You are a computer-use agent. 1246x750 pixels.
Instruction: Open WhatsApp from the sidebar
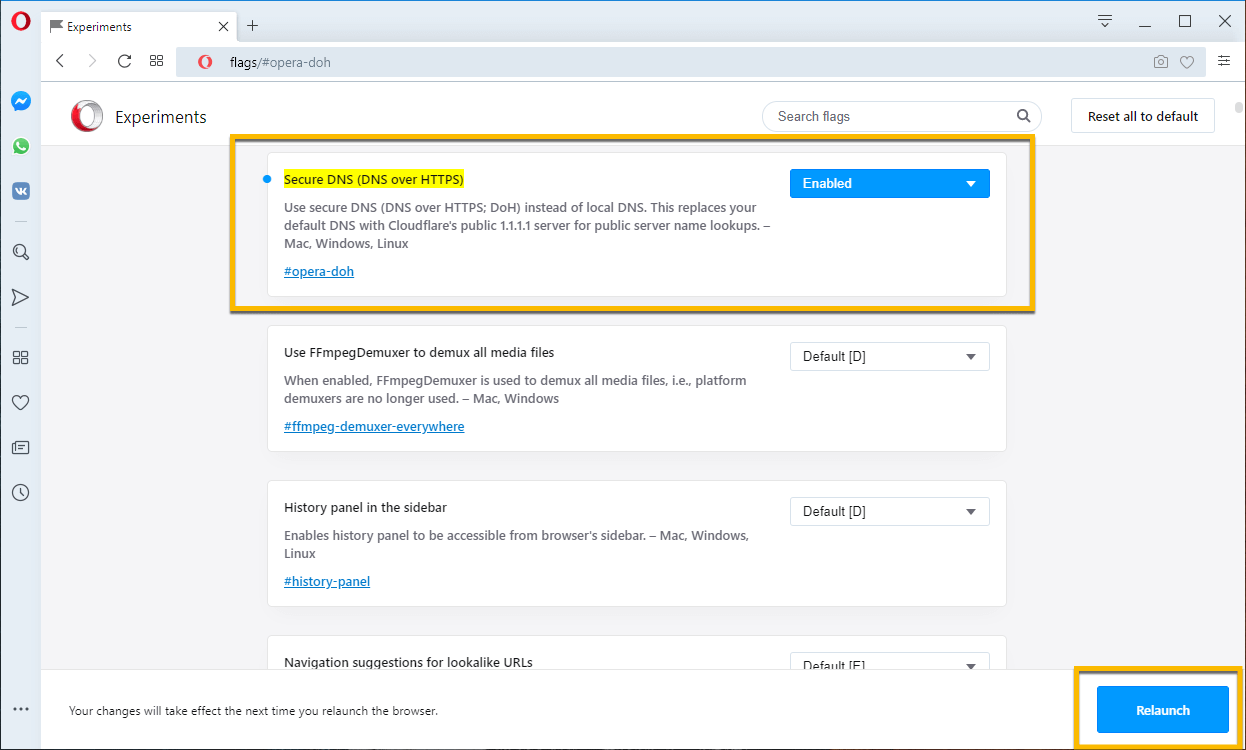[20, 145]
